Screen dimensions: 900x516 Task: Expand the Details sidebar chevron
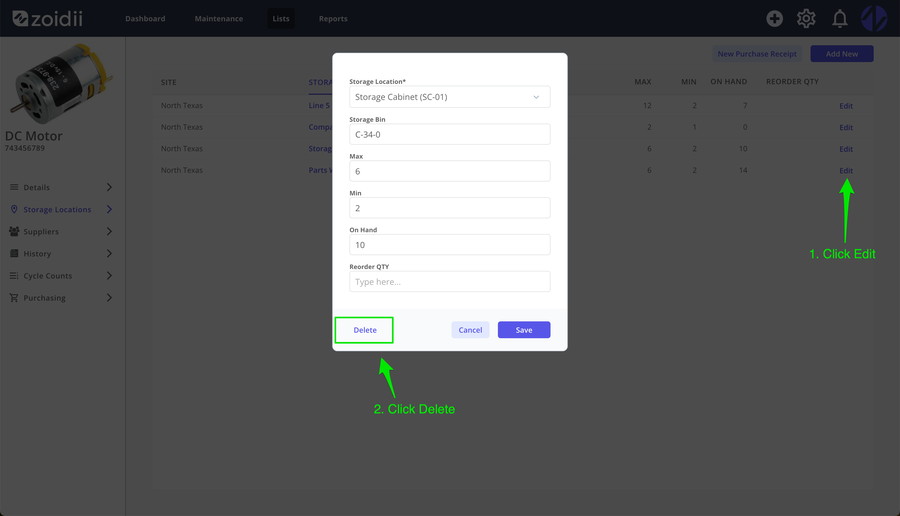[109, 187]
